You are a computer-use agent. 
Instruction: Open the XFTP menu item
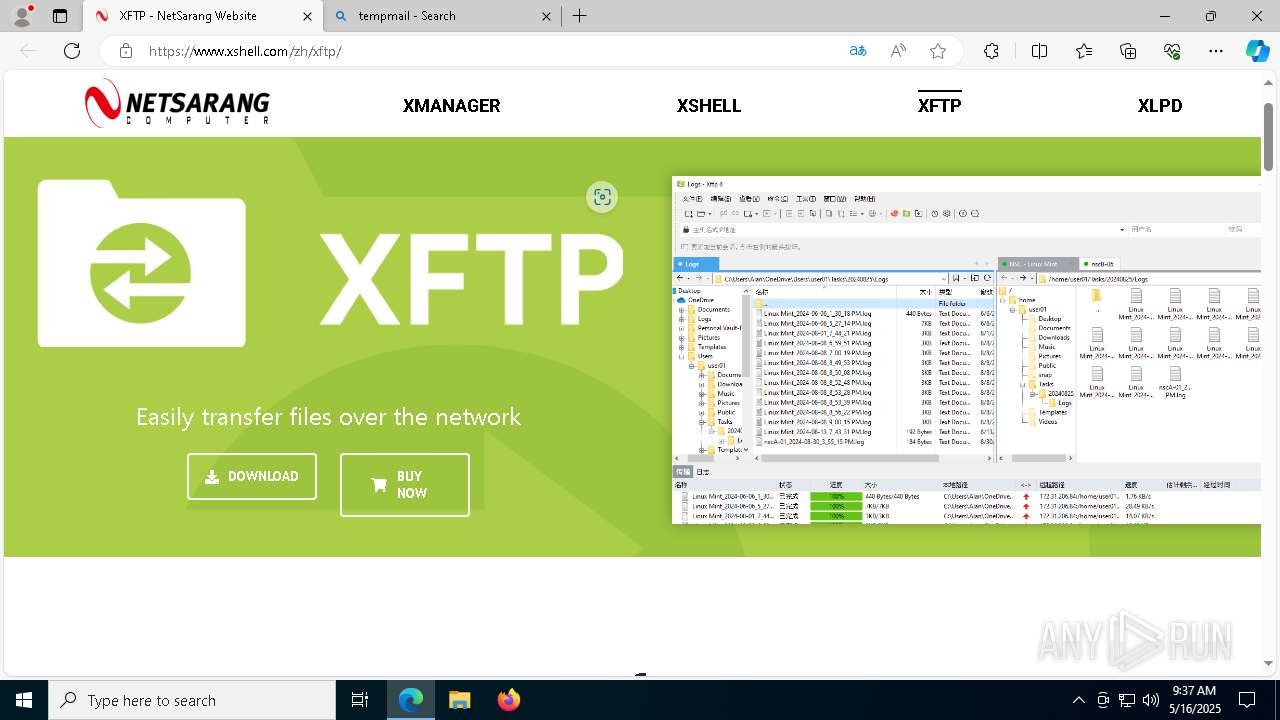940,105
